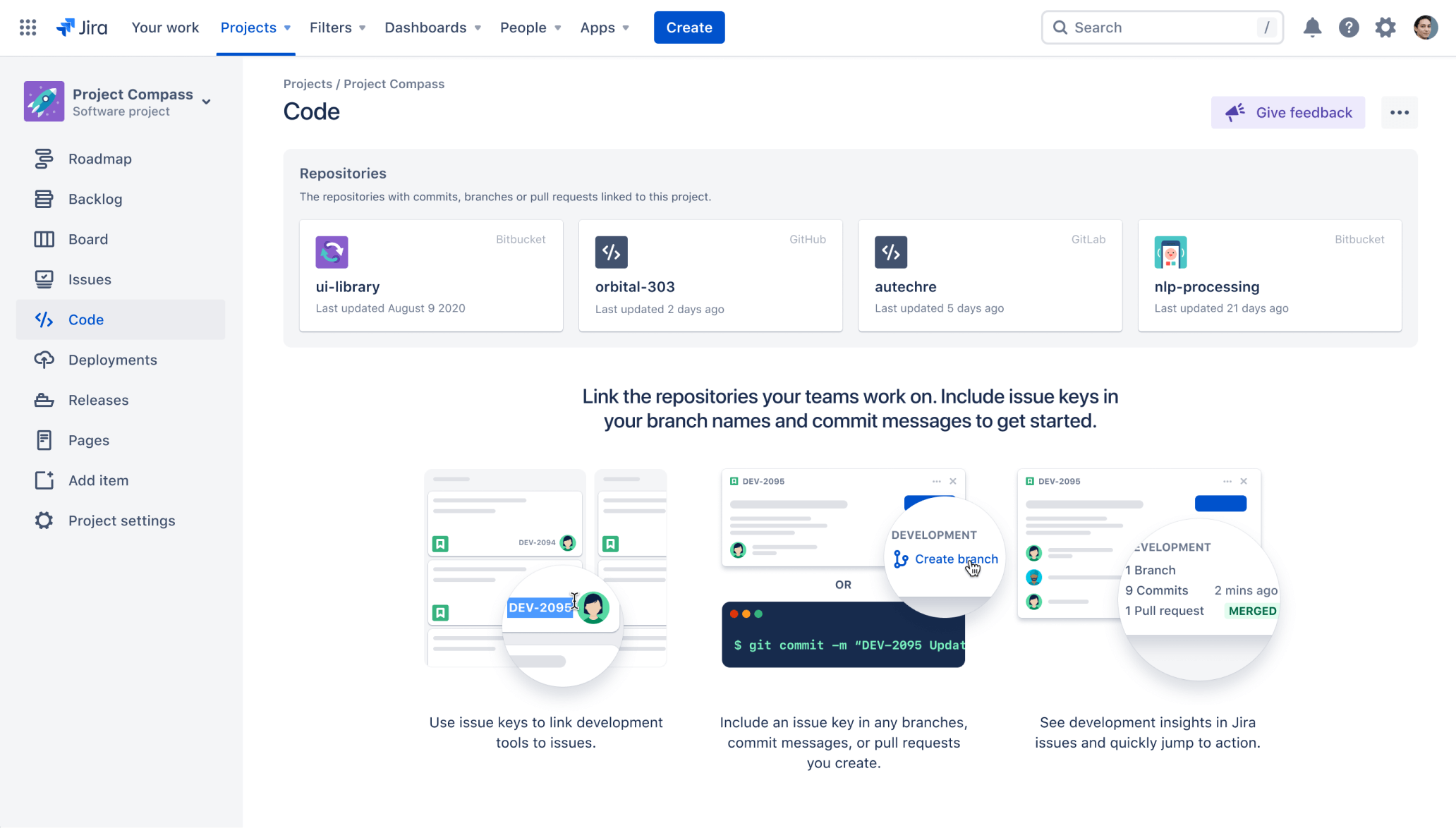Viewport: 1456px width, 828px height.
Task: Click the Releases sidebar icon
Action: (x=42, y=400)
